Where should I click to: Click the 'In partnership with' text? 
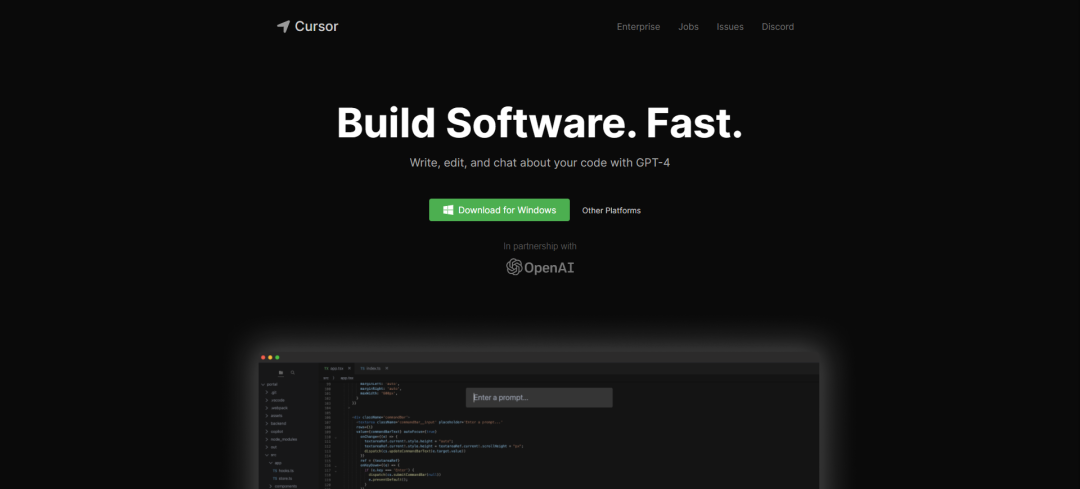pos(540,246)
